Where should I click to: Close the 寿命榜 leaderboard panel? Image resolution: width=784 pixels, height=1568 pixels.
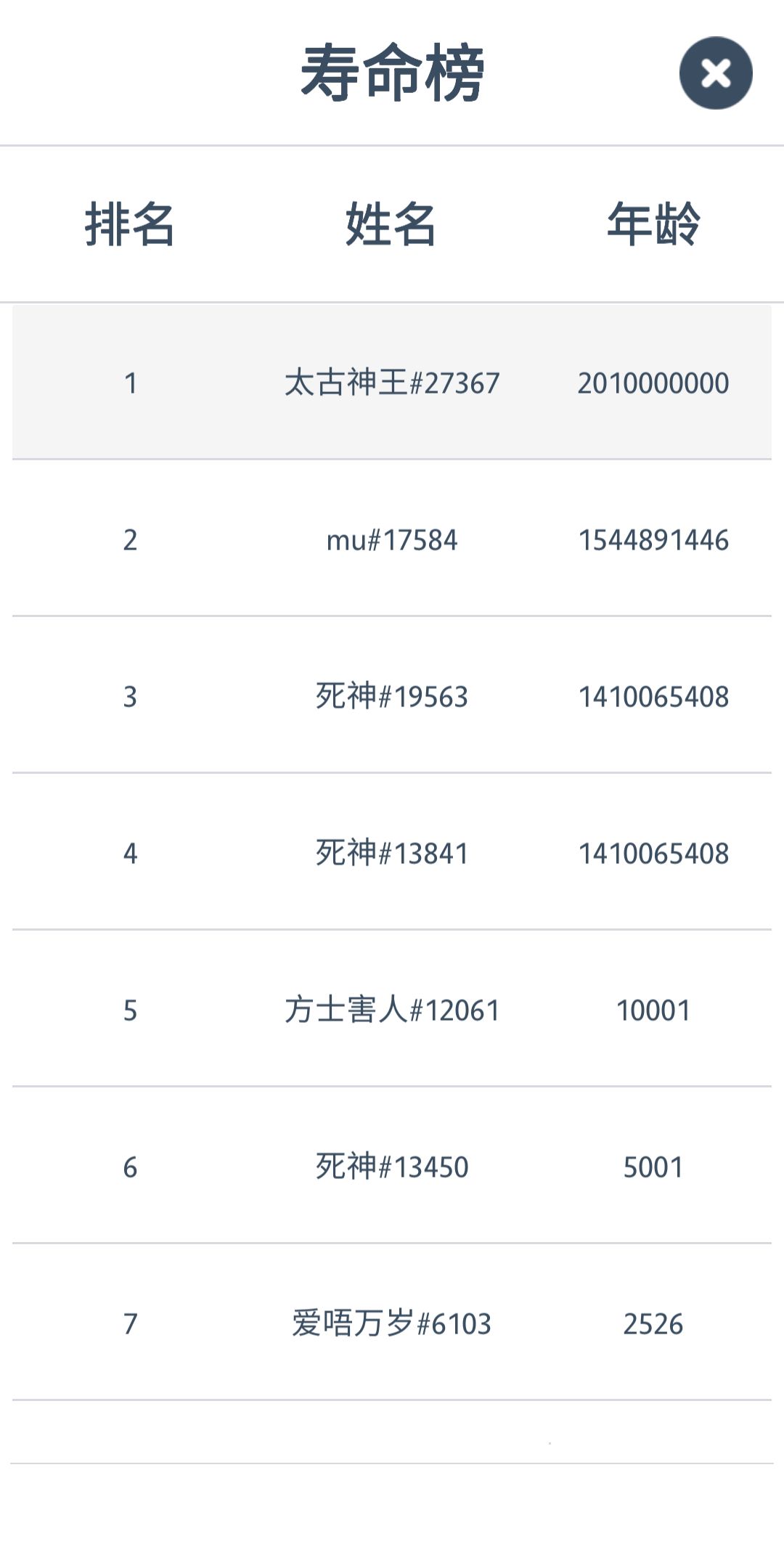point(716,73)
